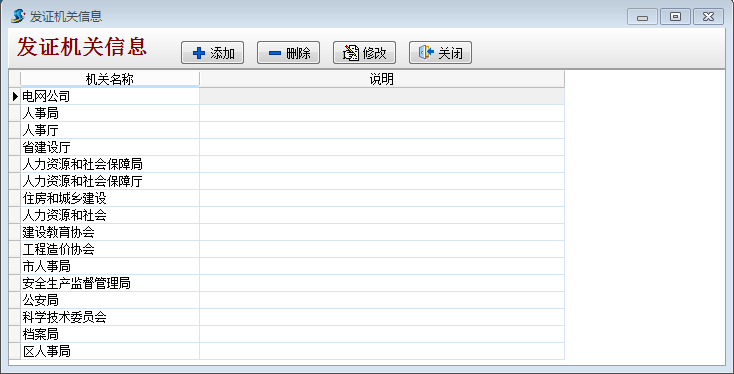The width and height of the screenshot is (734, 374).
Task: Click the row selector beside 区人事局
Action: click(15, 351)
